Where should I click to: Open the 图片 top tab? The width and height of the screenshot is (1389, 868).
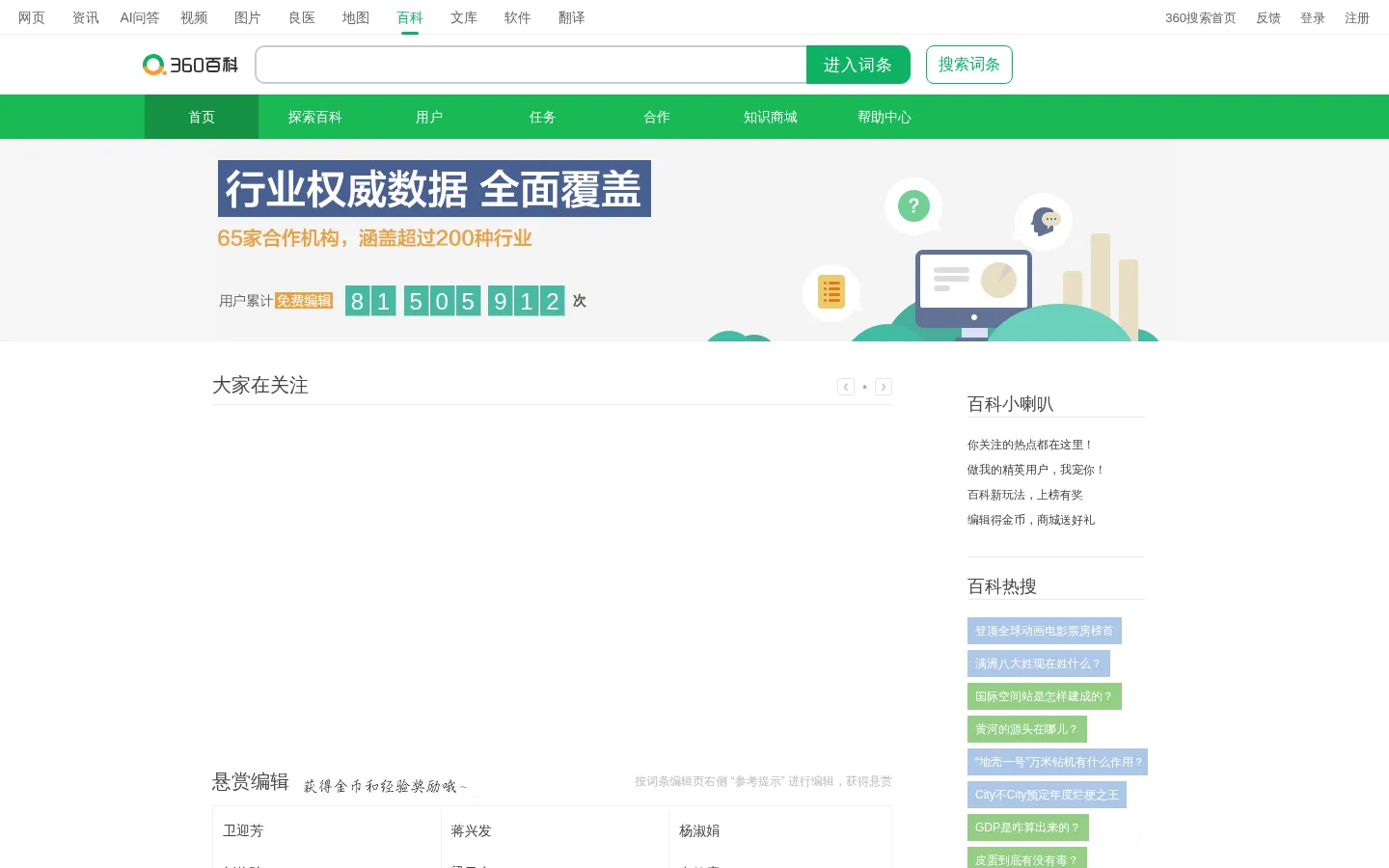point(248,17)
